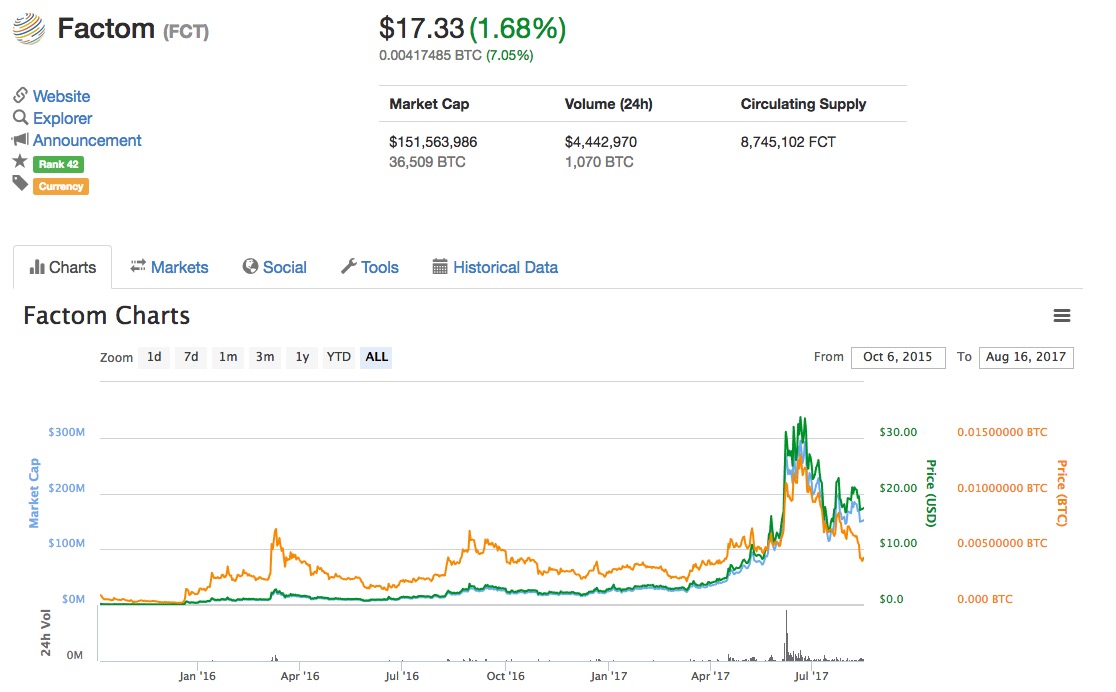Set chart zoom to 1d

click(154, 357)
